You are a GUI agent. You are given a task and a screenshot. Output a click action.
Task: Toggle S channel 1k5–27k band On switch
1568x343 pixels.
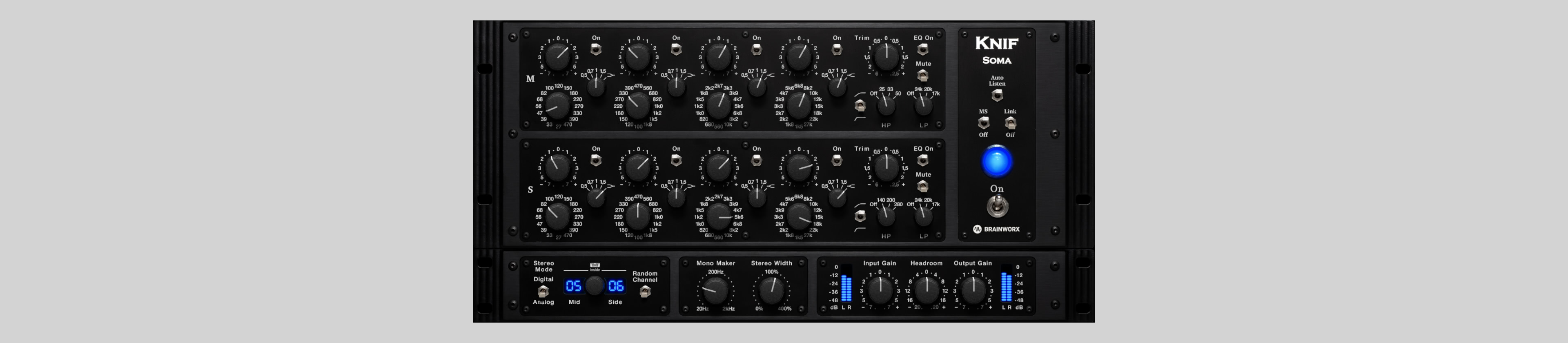(x=837, y=160)
